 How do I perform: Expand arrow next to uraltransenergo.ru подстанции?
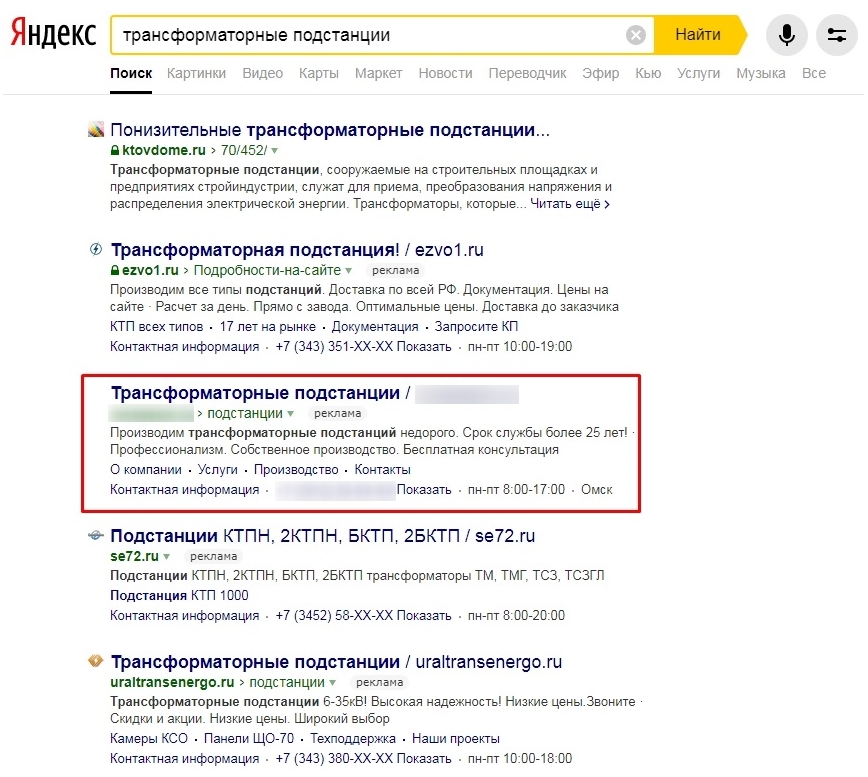(x=332, y=682)
